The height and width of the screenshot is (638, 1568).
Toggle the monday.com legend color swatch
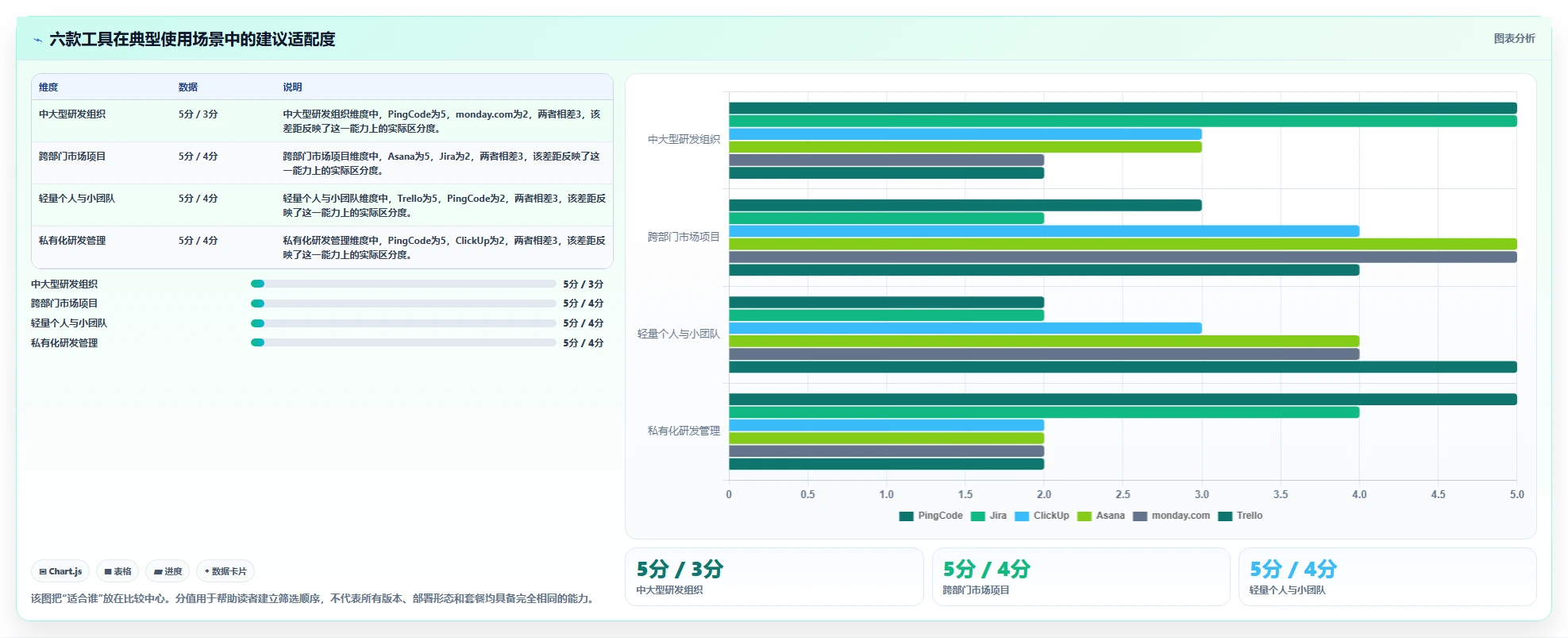pos(1140,516)
